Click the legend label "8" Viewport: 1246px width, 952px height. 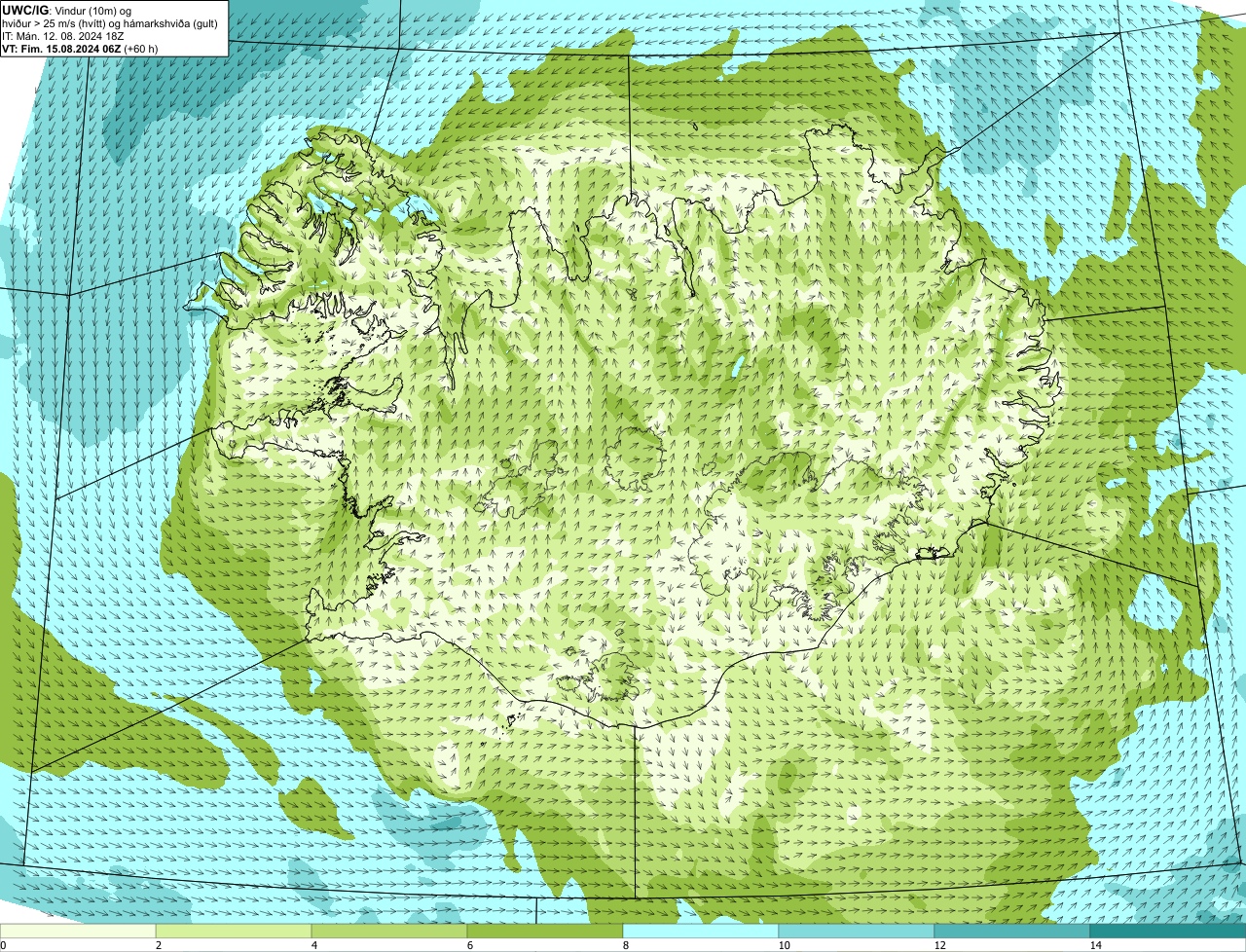625,945
